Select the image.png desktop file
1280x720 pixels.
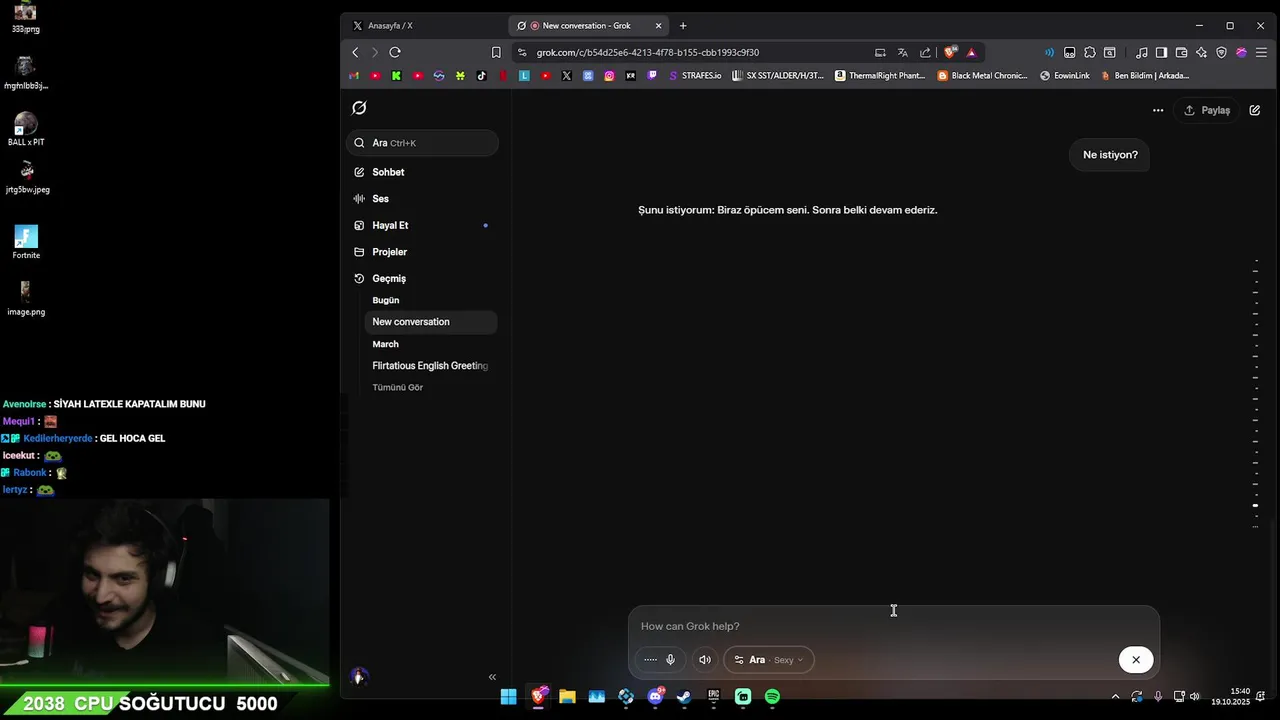tap(26, 299)
